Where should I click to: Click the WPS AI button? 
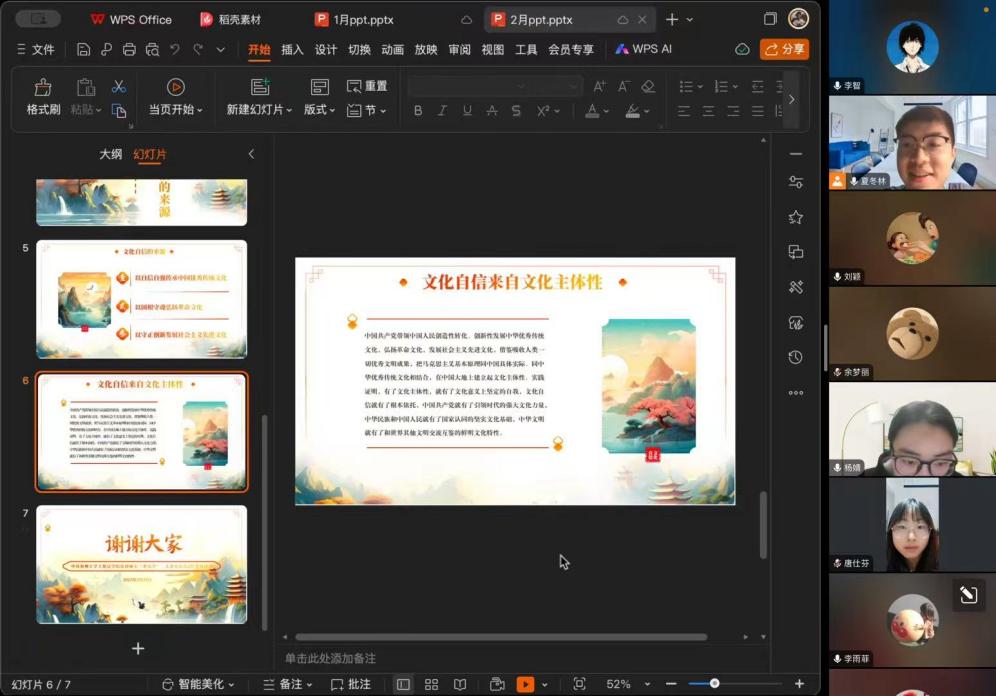[643, 49]
